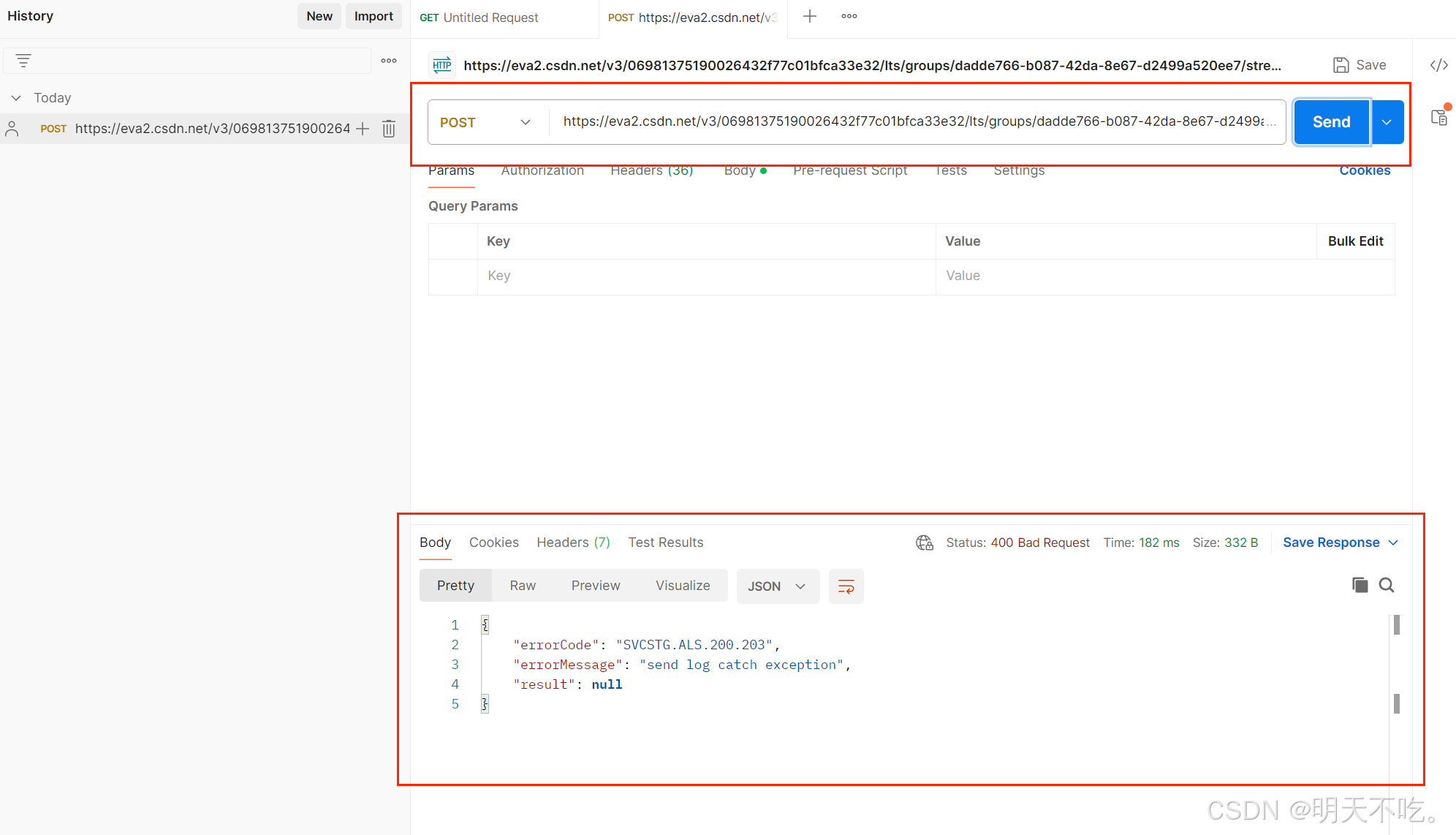The image size is (1456, 835).
Task: Collapse the Today history group
Action: (x=16, y=98)
